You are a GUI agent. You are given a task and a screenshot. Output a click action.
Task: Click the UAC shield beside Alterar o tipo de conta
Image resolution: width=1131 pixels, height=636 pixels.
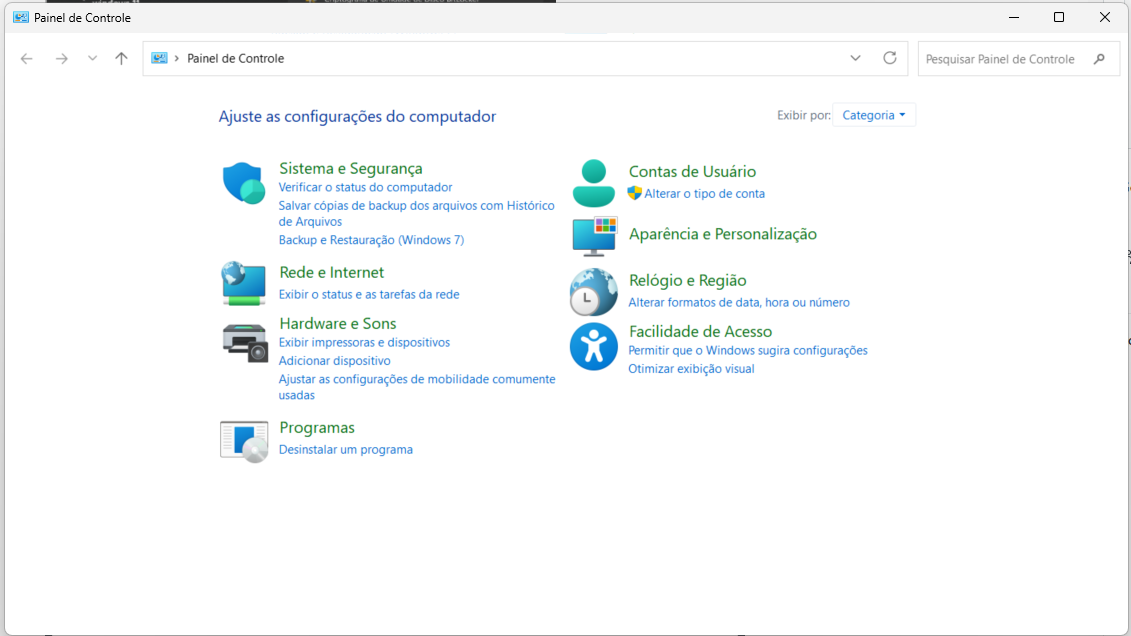(635, 193)
